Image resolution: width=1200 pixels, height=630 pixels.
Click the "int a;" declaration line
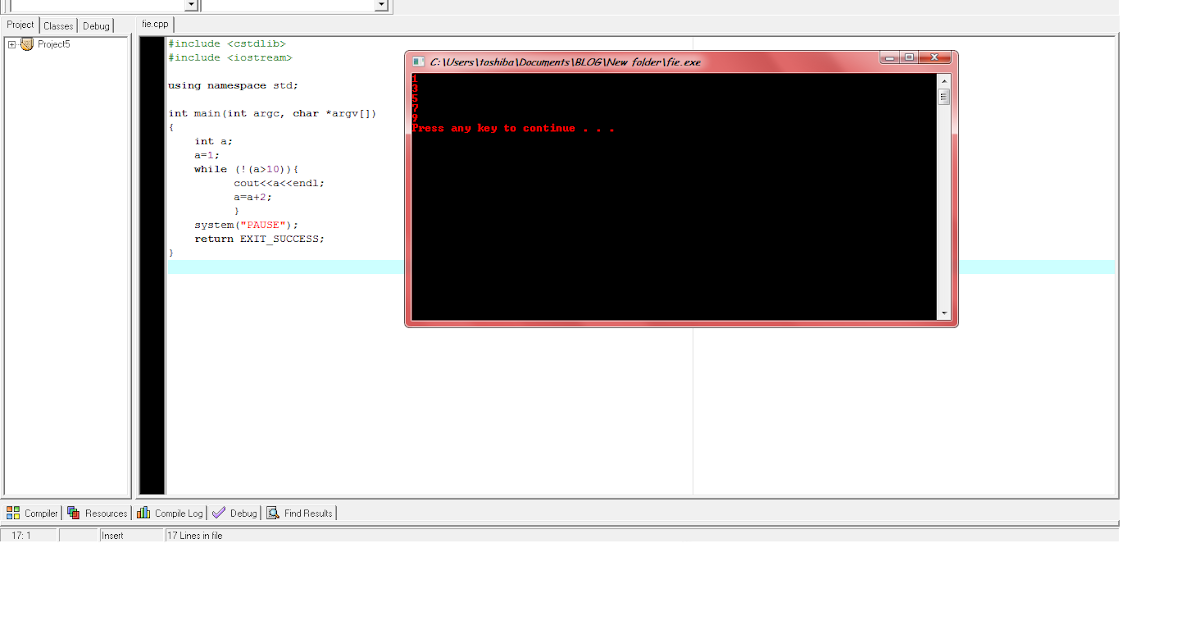(x=214, y=142)
